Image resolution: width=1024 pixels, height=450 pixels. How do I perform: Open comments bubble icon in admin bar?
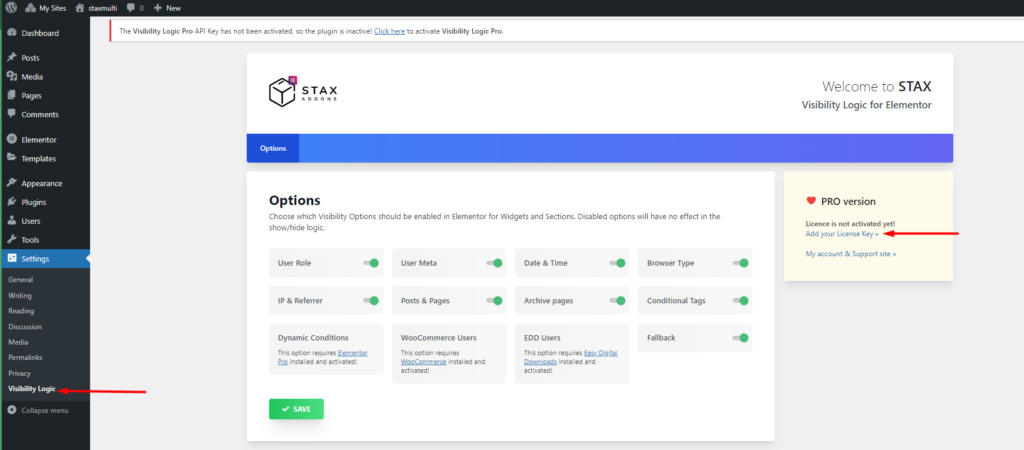point(131,8)
